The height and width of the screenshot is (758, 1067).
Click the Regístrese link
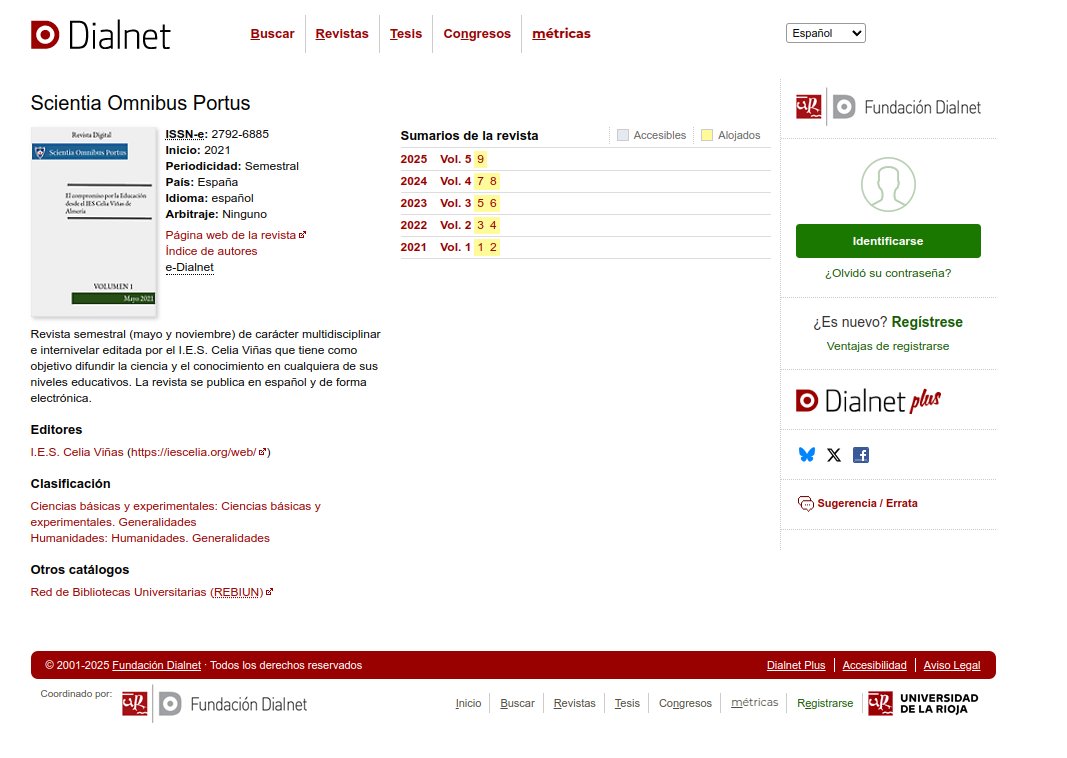point(927,322)
